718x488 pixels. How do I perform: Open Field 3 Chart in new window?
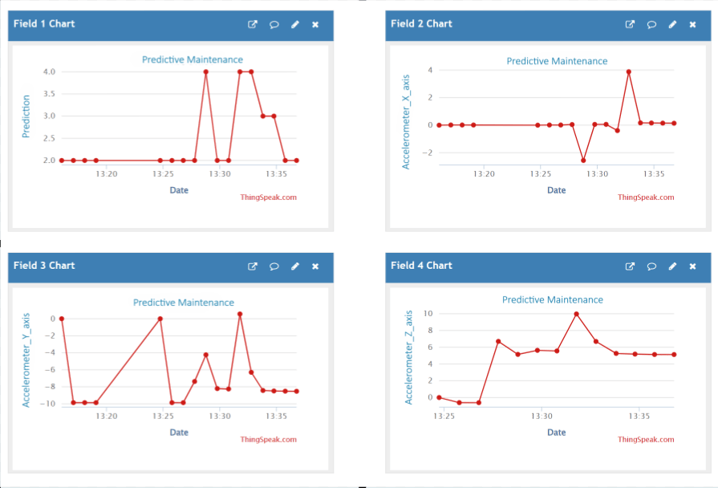(252, 266)
